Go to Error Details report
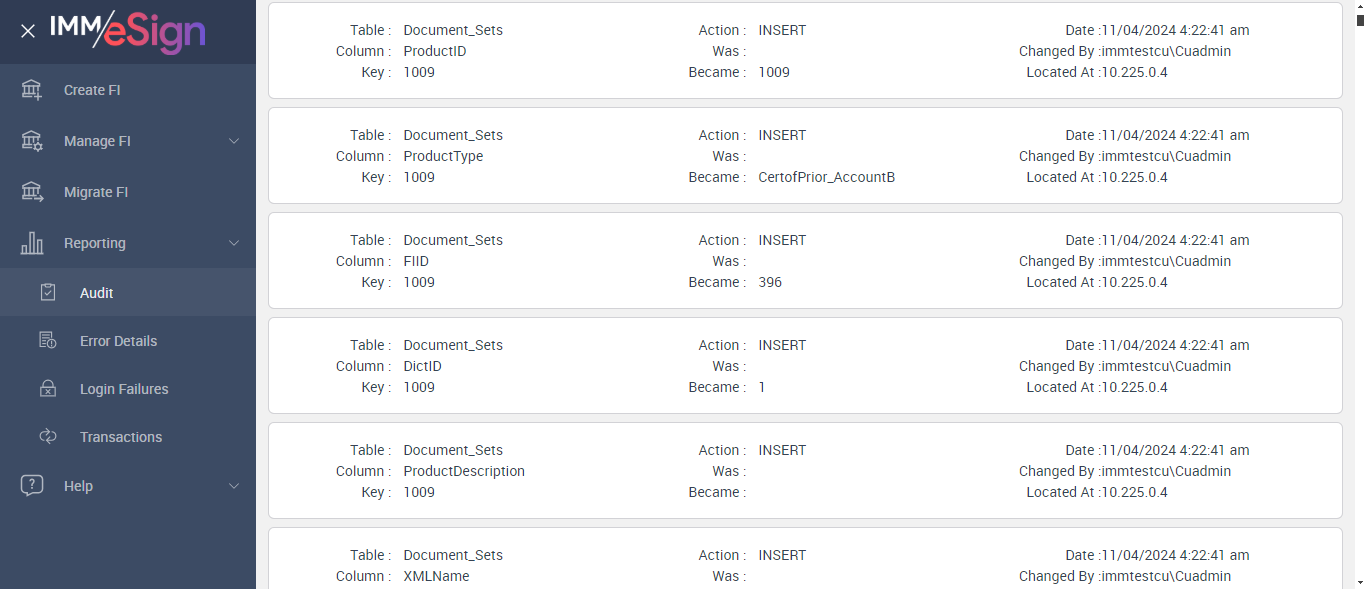Image resolution: width=1366 pixels, height=589 pixels. pos(118,341)
